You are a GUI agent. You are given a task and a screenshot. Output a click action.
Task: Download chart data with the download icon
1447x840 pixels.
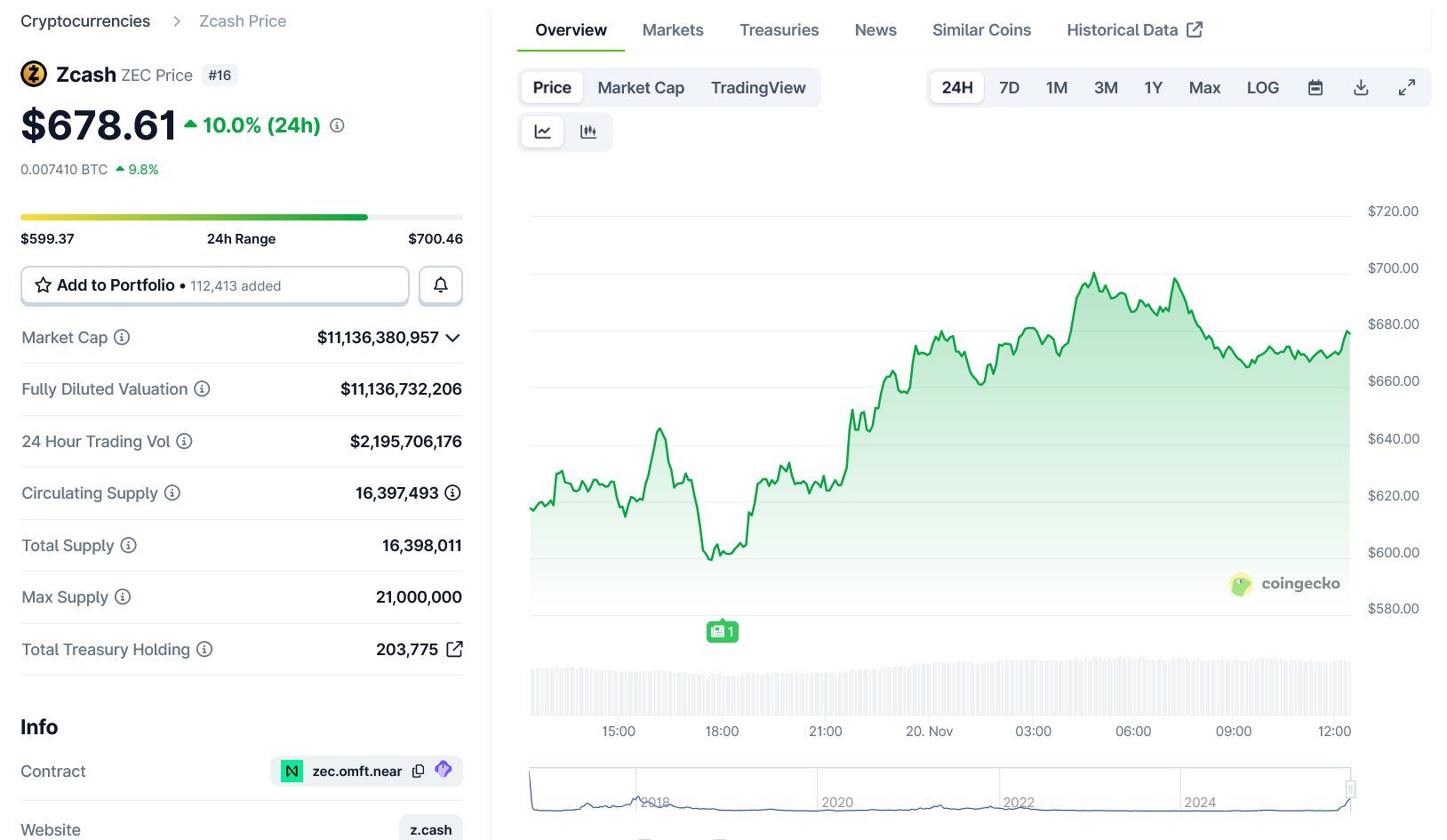click(x=1361, y=88)
